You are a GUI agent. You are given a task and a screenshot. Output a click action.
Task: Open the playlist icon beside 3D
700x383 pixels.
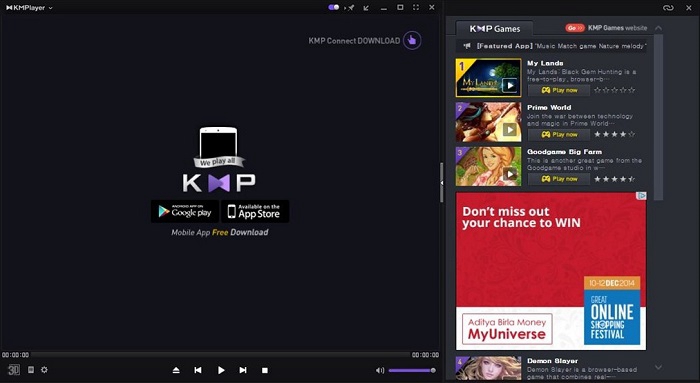coord(31,370)
